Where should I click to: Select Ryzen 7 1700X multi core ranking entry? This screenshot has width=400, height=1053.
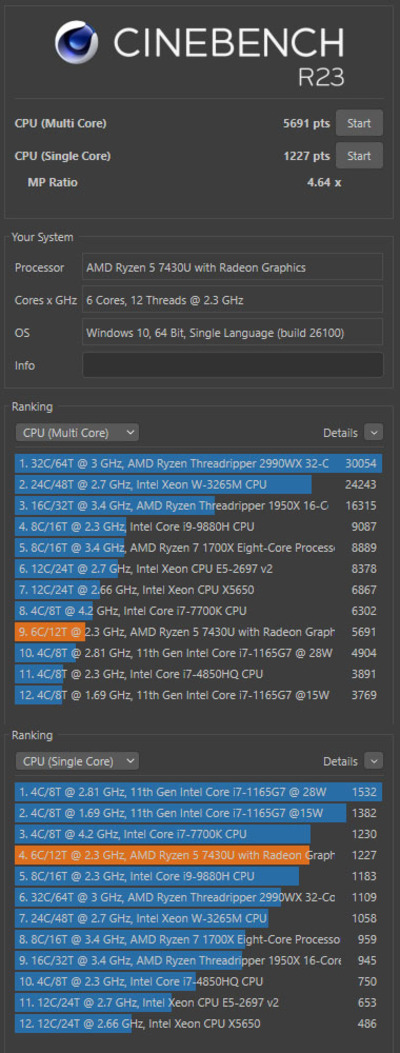click(199, 547)
